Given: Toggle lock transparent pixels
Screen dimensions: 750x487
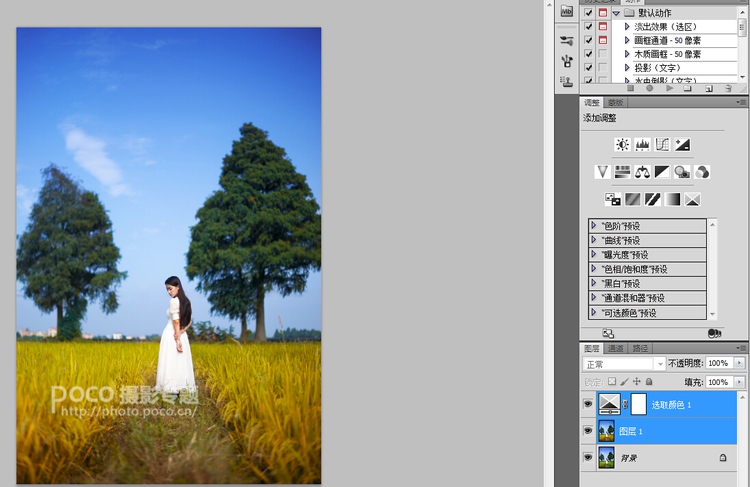Looking at the screenshot, I should pyautogui.click(x=612, y=381).
